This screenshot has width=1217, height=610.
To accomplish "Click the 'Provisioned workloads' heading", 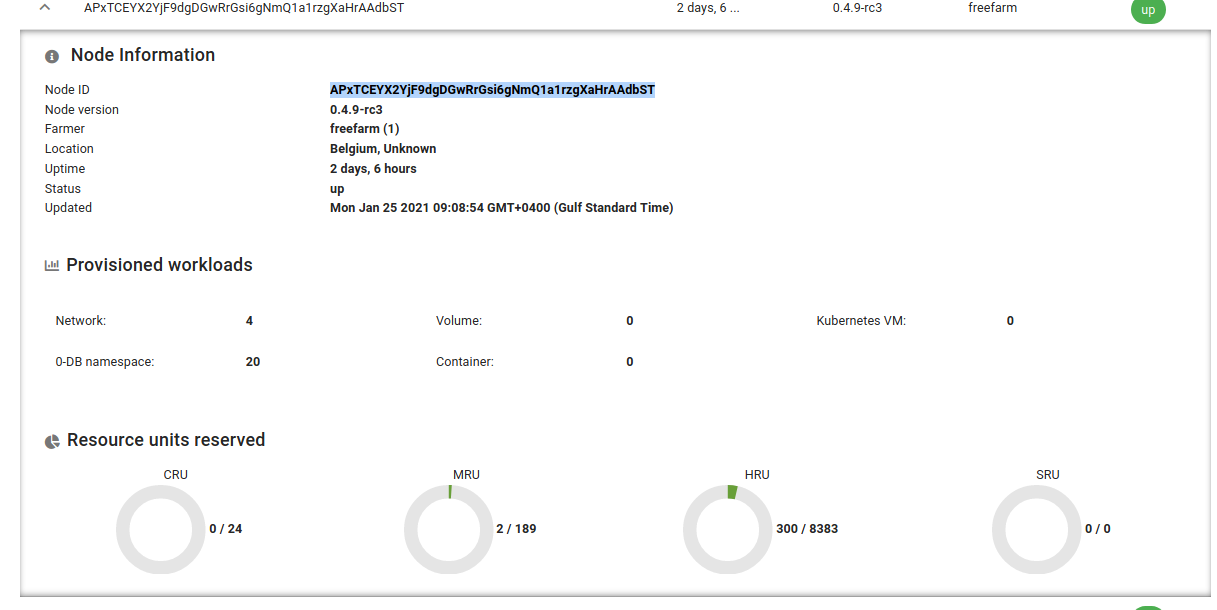I will click(159, 265).
